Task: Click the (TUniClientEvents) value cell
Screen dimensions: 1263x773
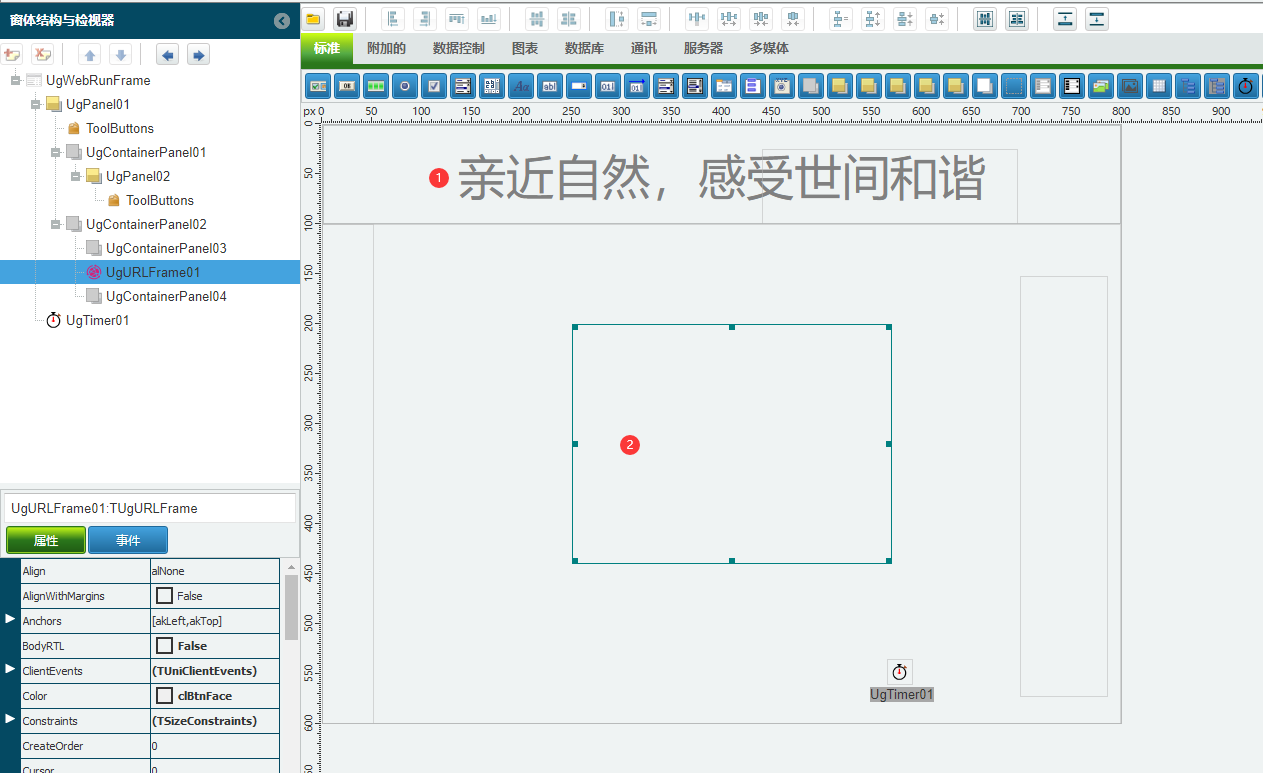Action: point(214,671)
